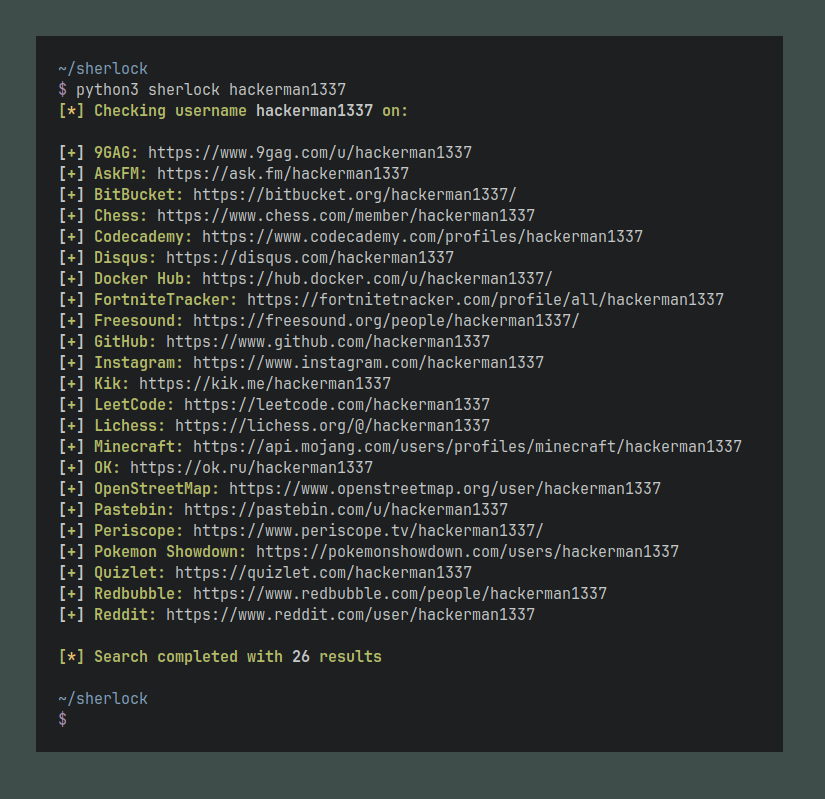Click the FortniteTracker profile URL
The height and width of the screenshot is (799, 825).
click(485, 300)
